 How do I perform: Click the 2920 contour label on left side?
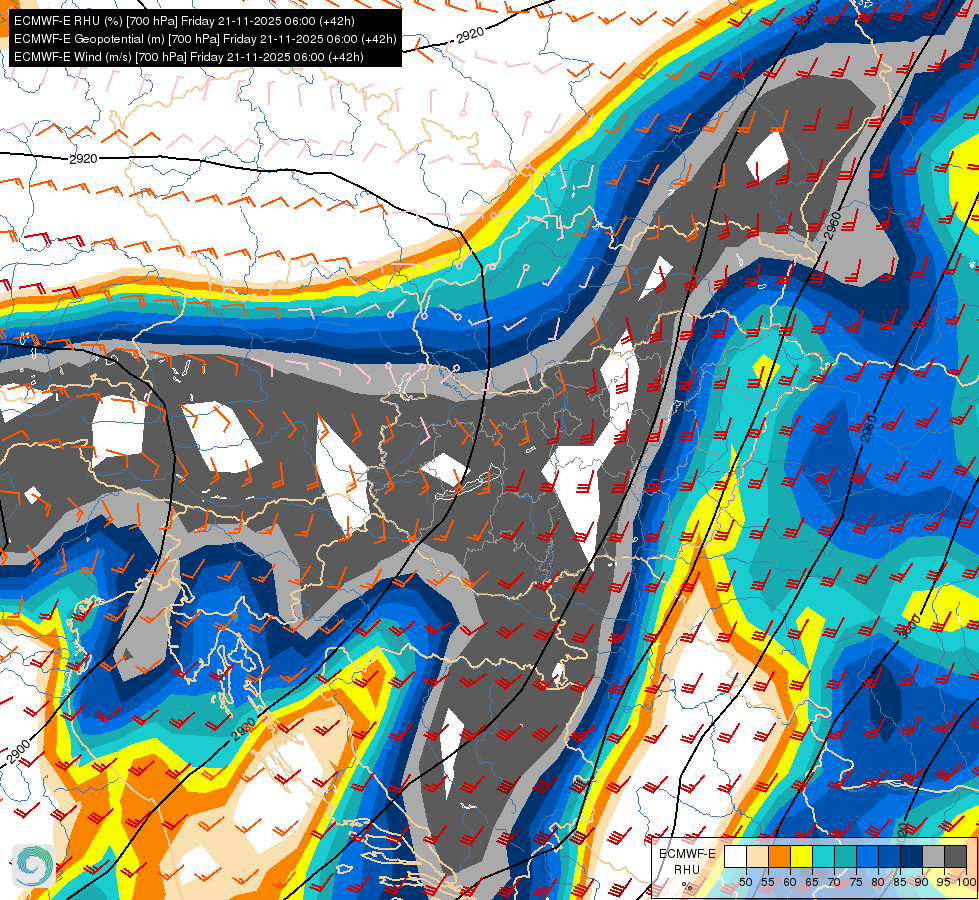[x=83, y=159]
